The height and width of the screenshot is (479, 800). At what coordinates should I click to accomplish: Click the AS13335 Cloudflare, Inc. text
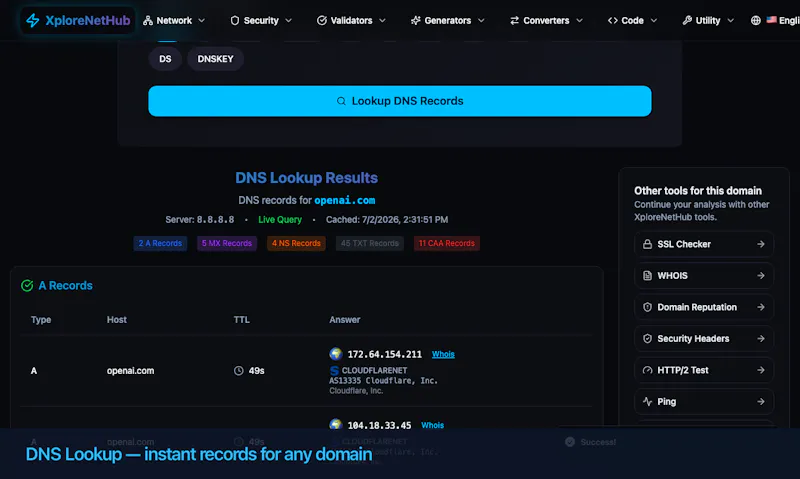pos(383,381)
